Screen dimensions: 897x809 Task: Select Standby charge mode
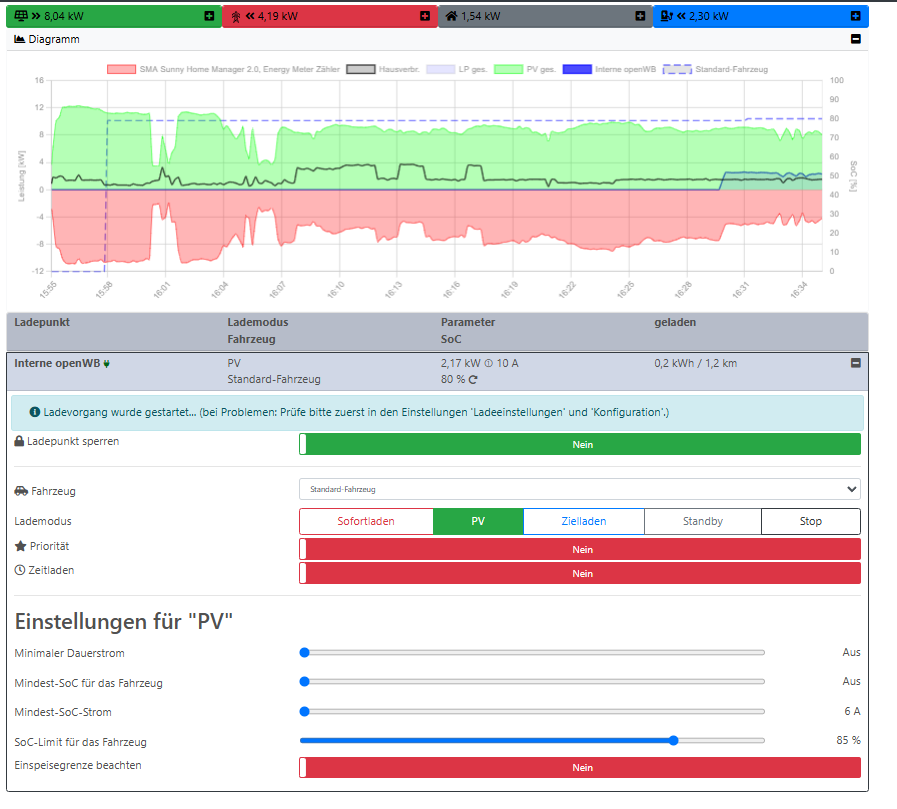tap(702, 521)
